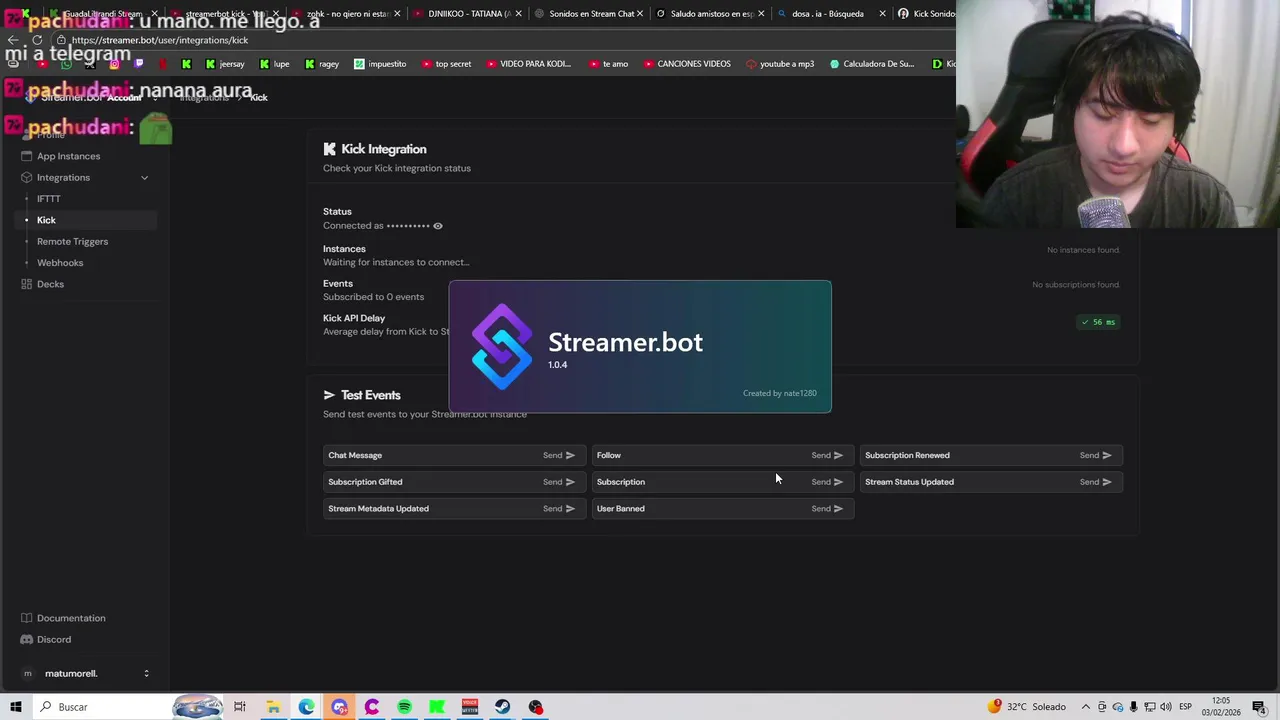Open Microsoft Edge from the taskbar

(306, 707)
